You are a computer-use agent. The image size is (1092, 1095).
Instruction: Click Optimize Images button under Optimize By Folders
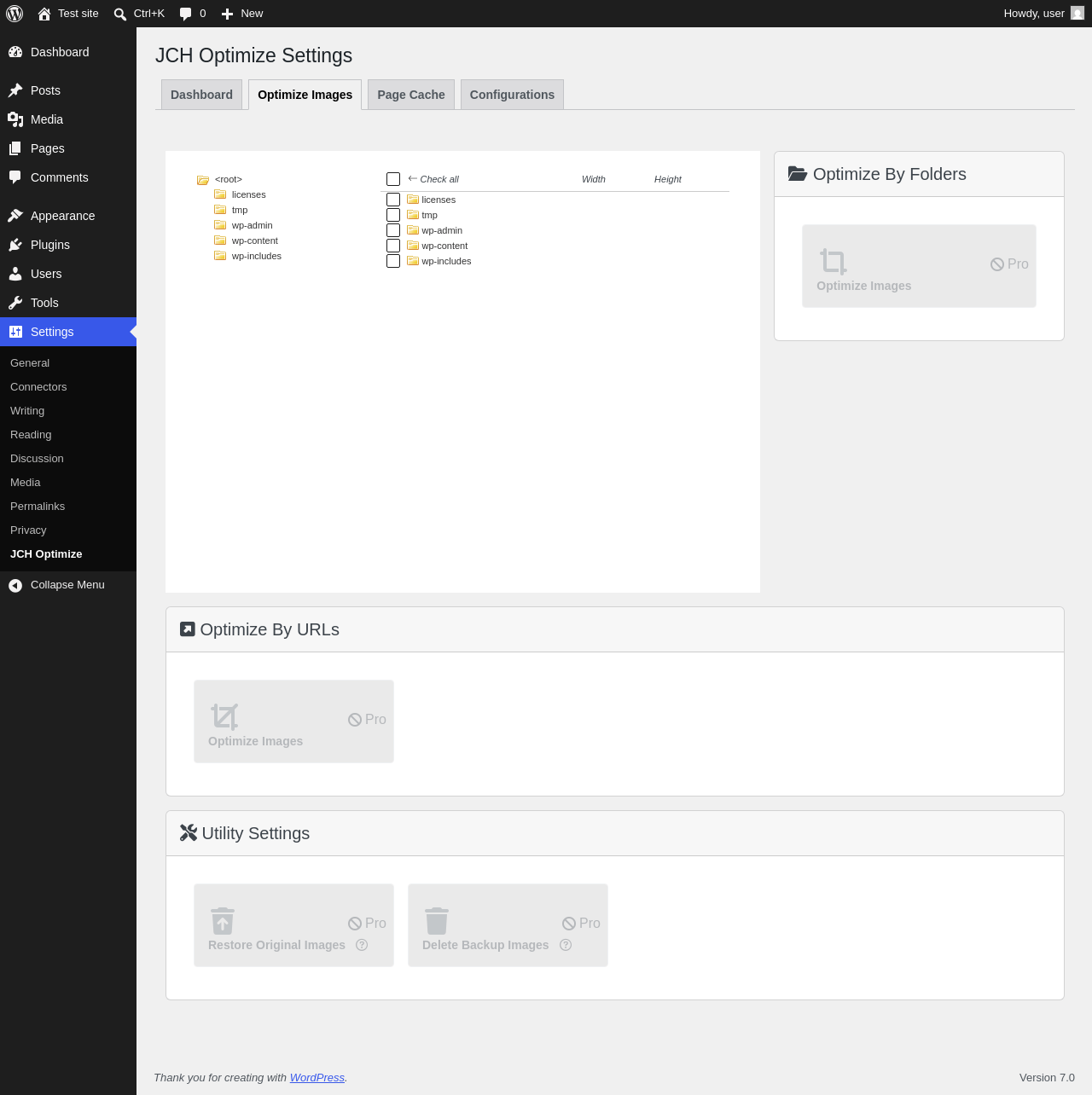pos(919,266)
